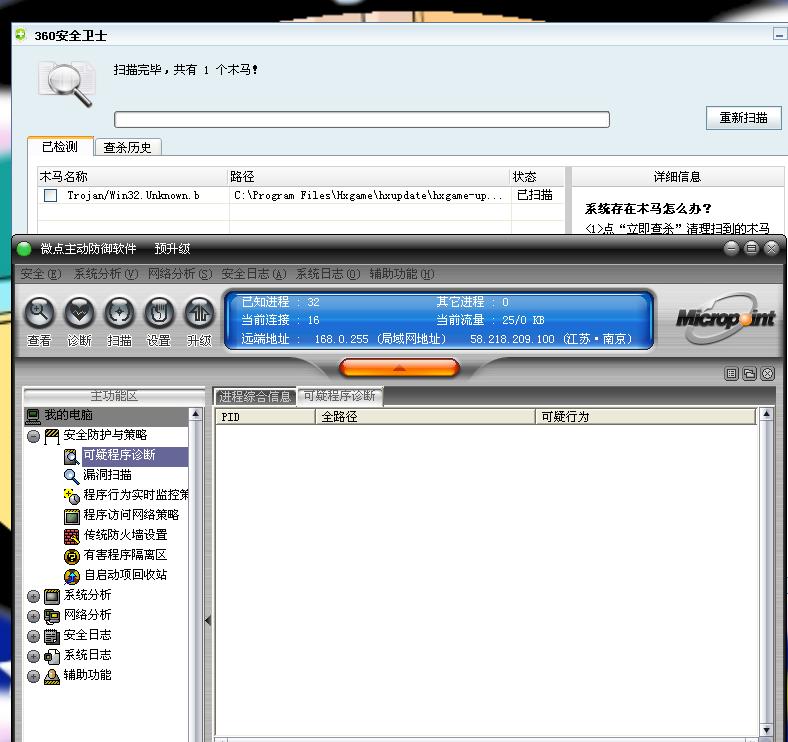The width and height of the screenshot is (788, 742).
Task: Click the 传统防火墙设置 brick wall icon
Action: (x=72, y=536)
